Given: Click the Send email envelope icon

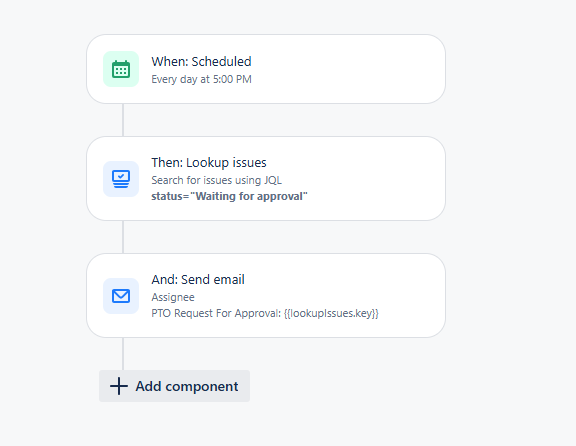Looking at the screenshot, I should coord(121,296).
